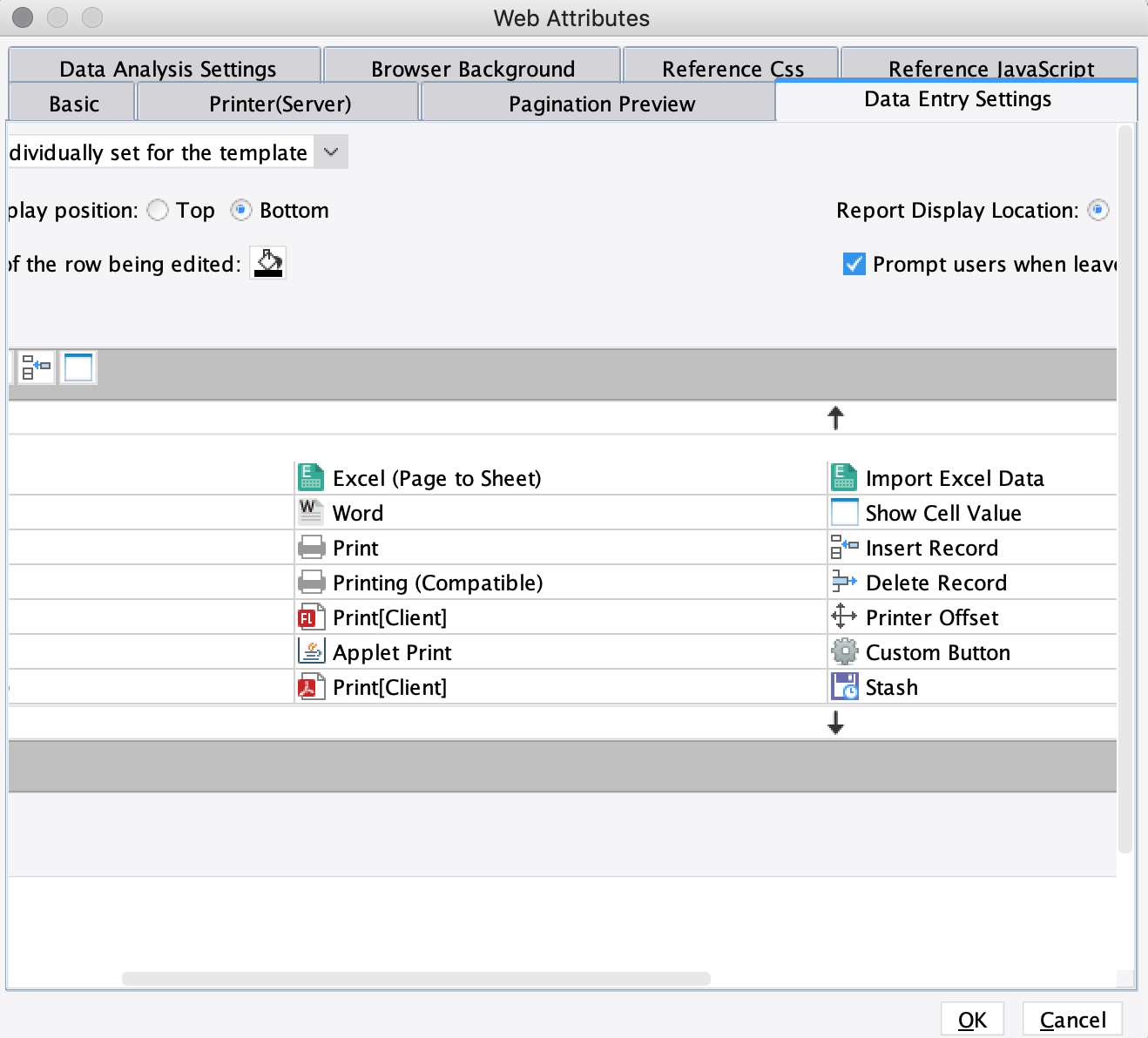Click the downward move arrow

point(835,722)
